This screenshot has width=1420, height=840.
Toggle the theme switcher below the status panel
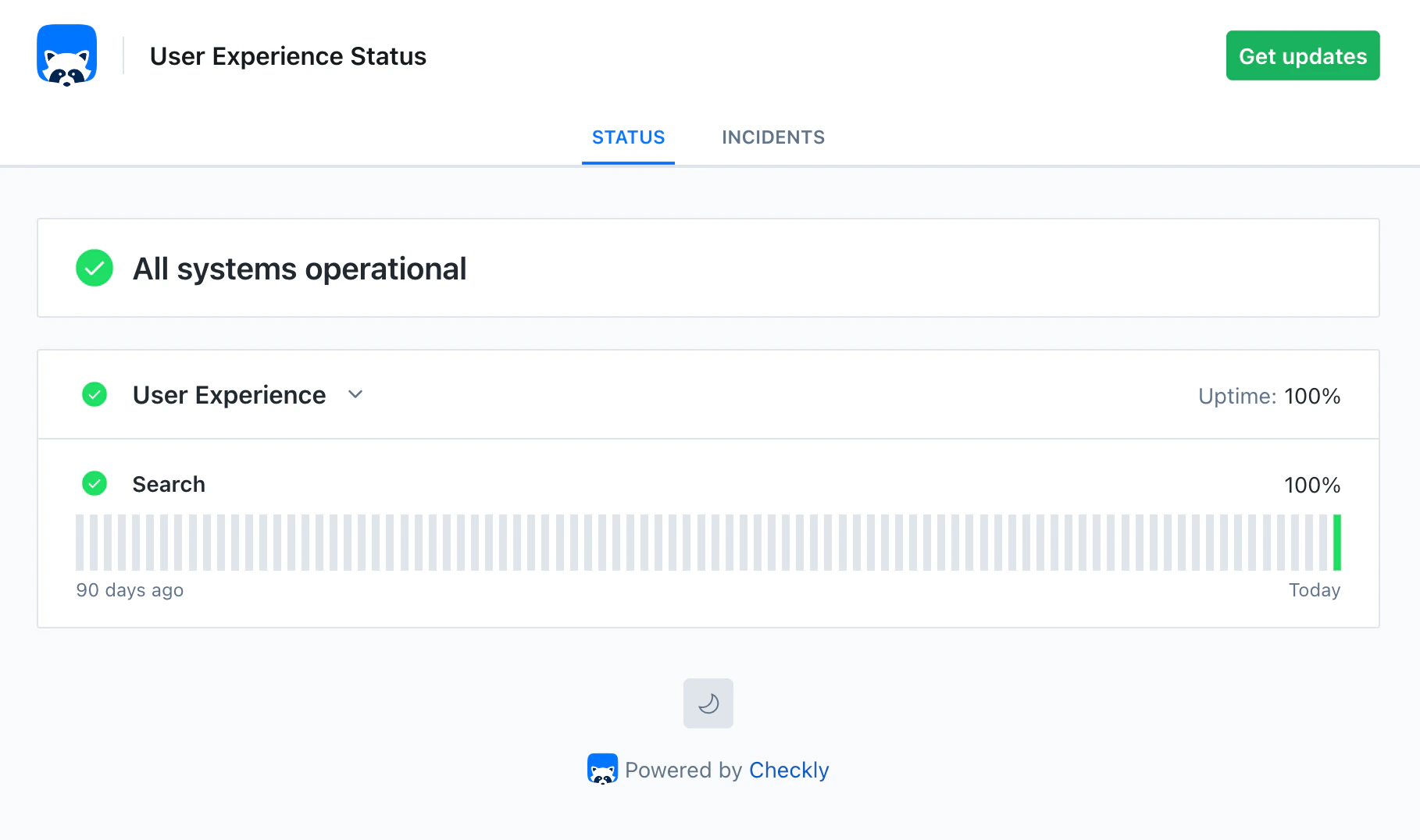(x=708, y=703)
